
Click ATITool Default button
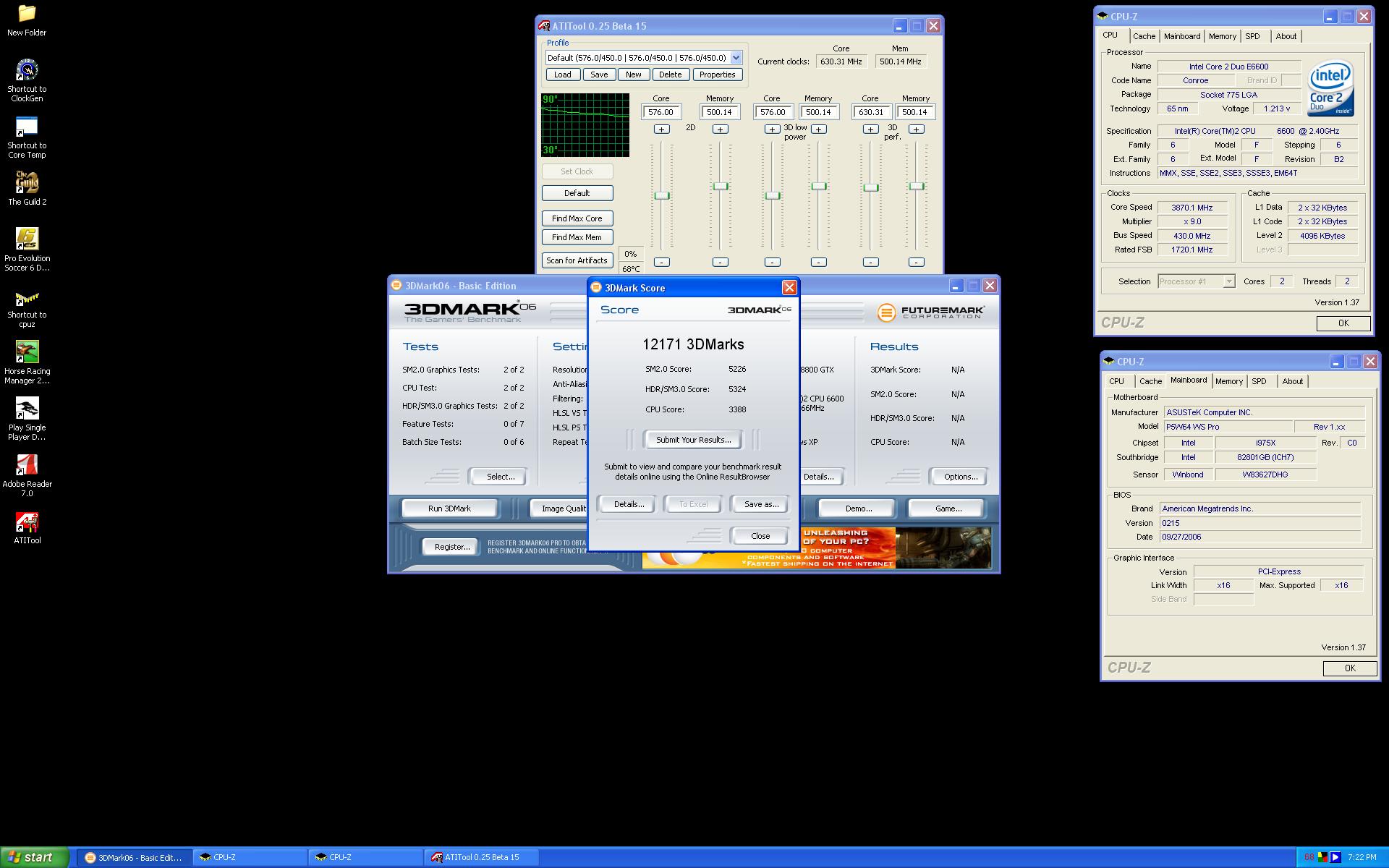(x=577, y=193)
